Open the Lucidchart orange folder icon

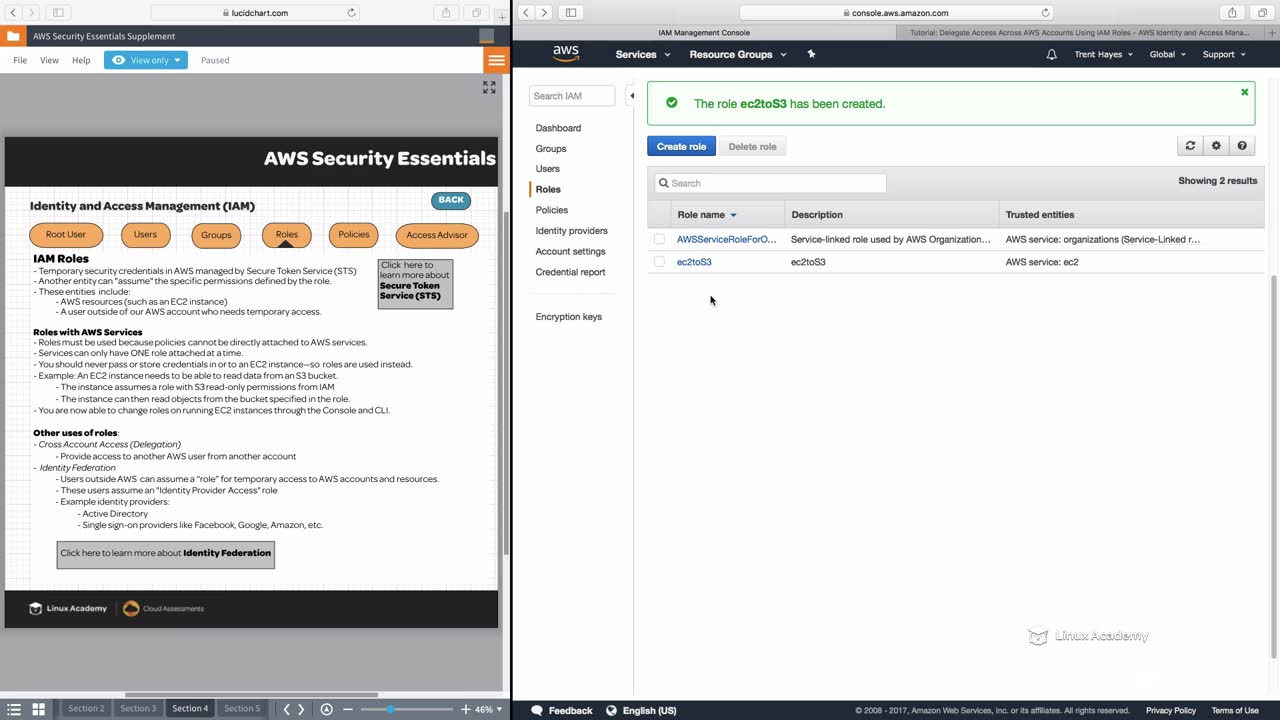pos(12,36)
